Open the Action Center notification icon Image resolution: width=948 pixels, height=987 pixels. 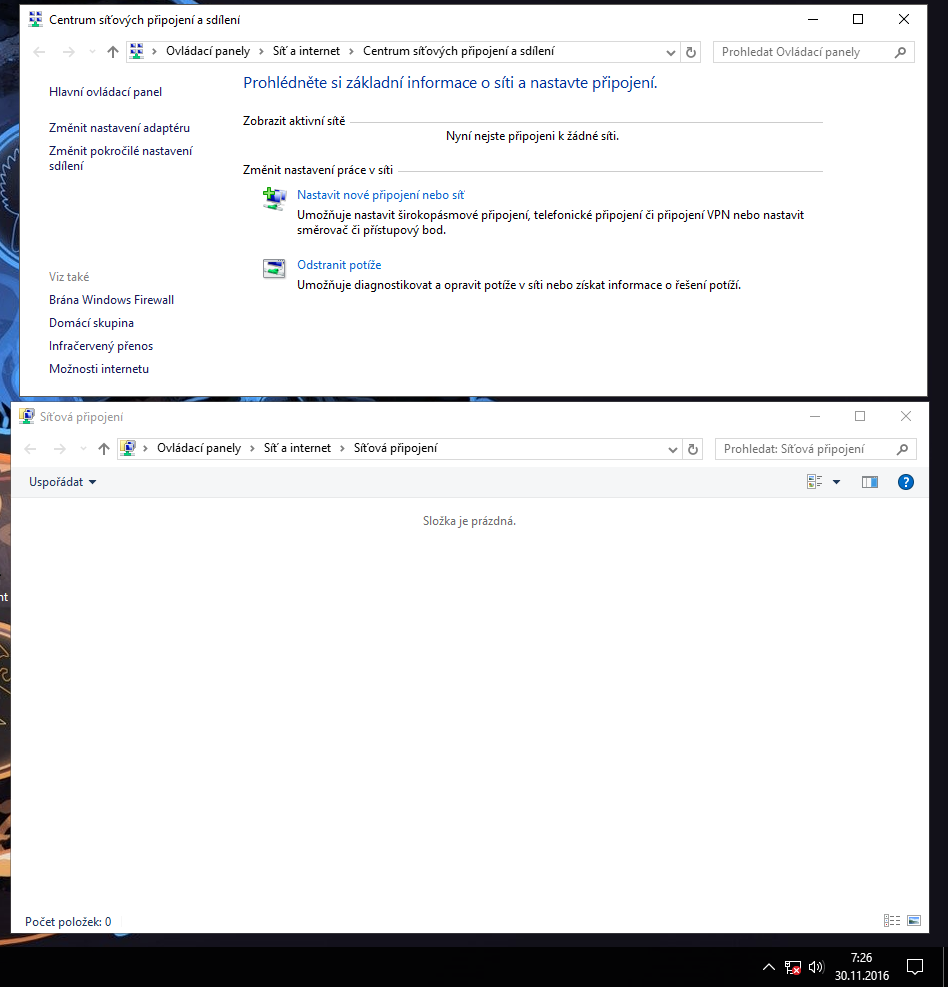click(x=915, y=967)
